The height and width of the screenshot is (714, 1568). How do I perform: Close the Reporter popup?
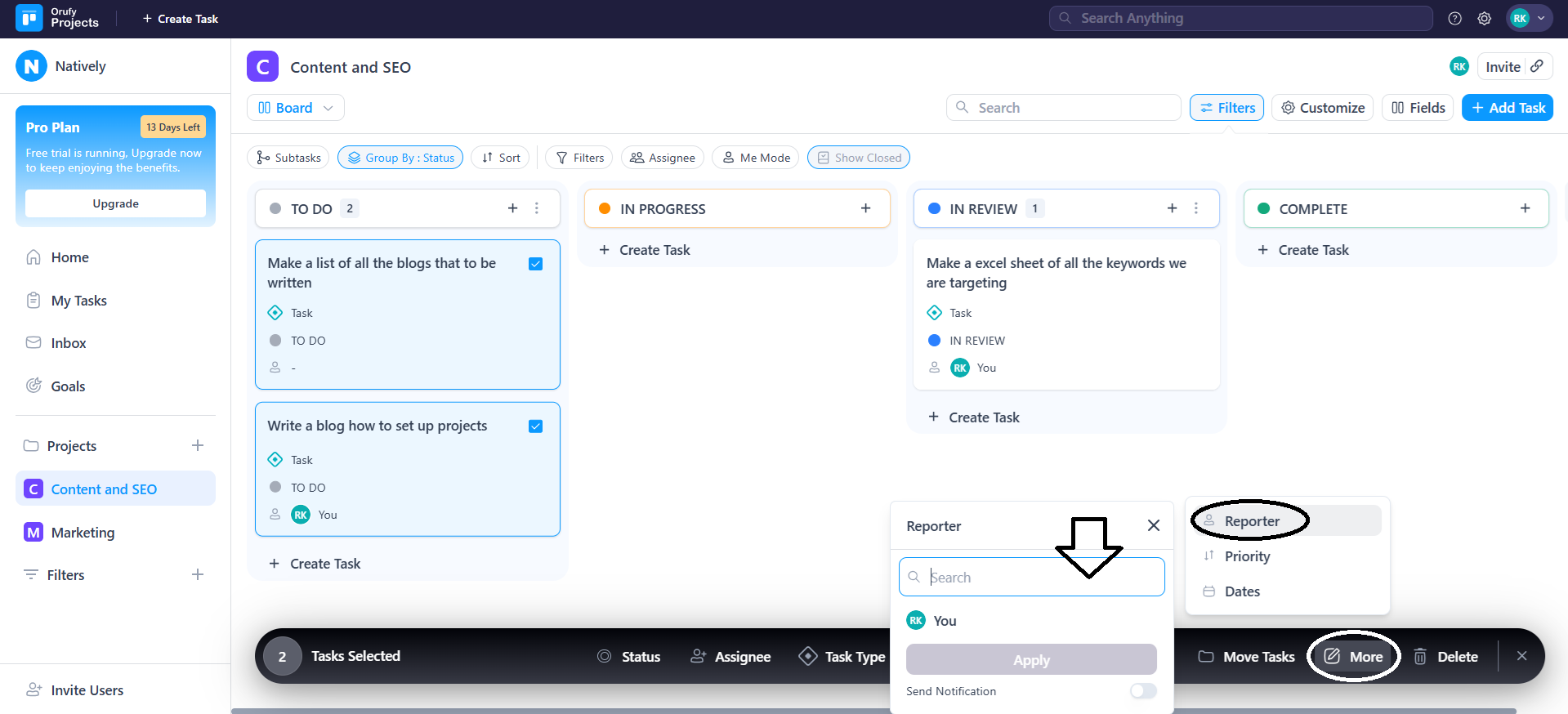[1153, 525]
